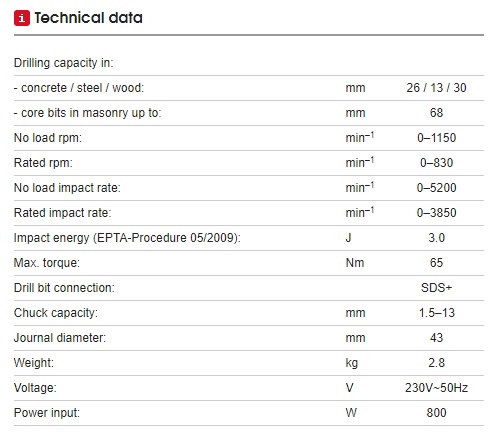Click the Voltage value 230V~50Hz
The height and width of the screenshot is (434, 491).
(436, 388)
